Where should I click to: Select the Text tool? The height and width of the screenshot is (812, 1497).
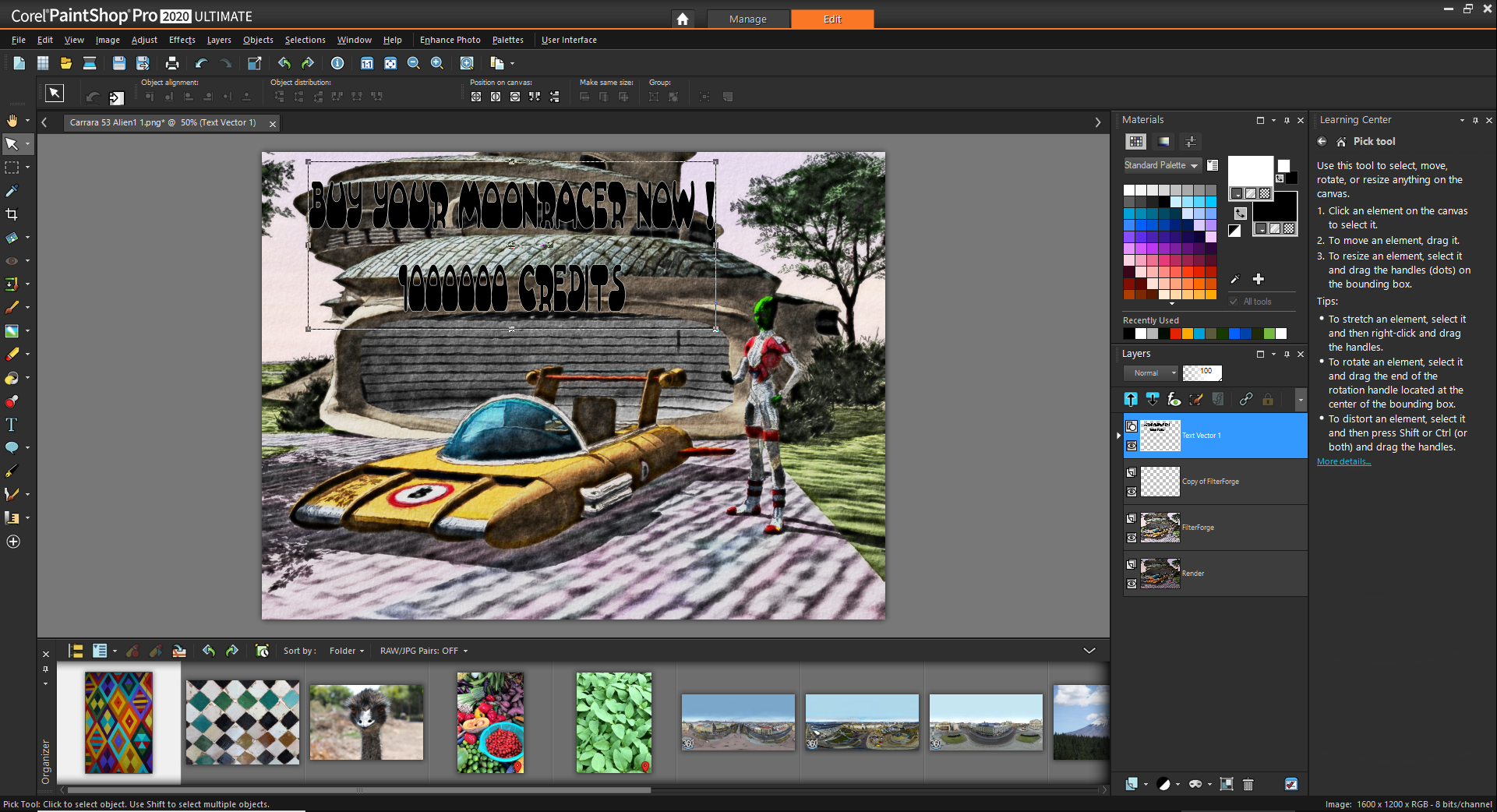point(12,425)
